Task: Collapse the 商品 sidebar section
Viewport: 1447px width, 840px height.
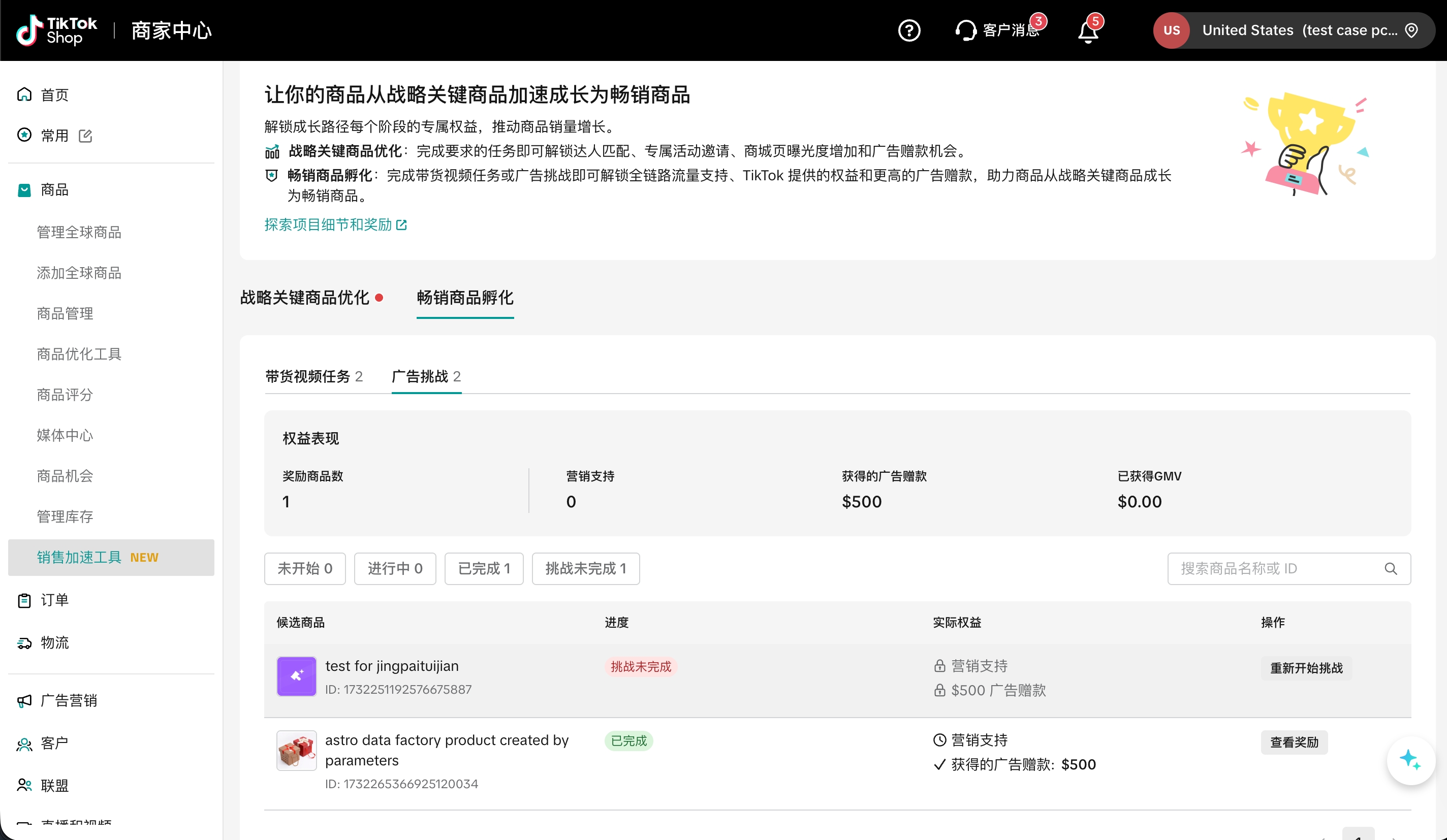Action: pos(54,190)
